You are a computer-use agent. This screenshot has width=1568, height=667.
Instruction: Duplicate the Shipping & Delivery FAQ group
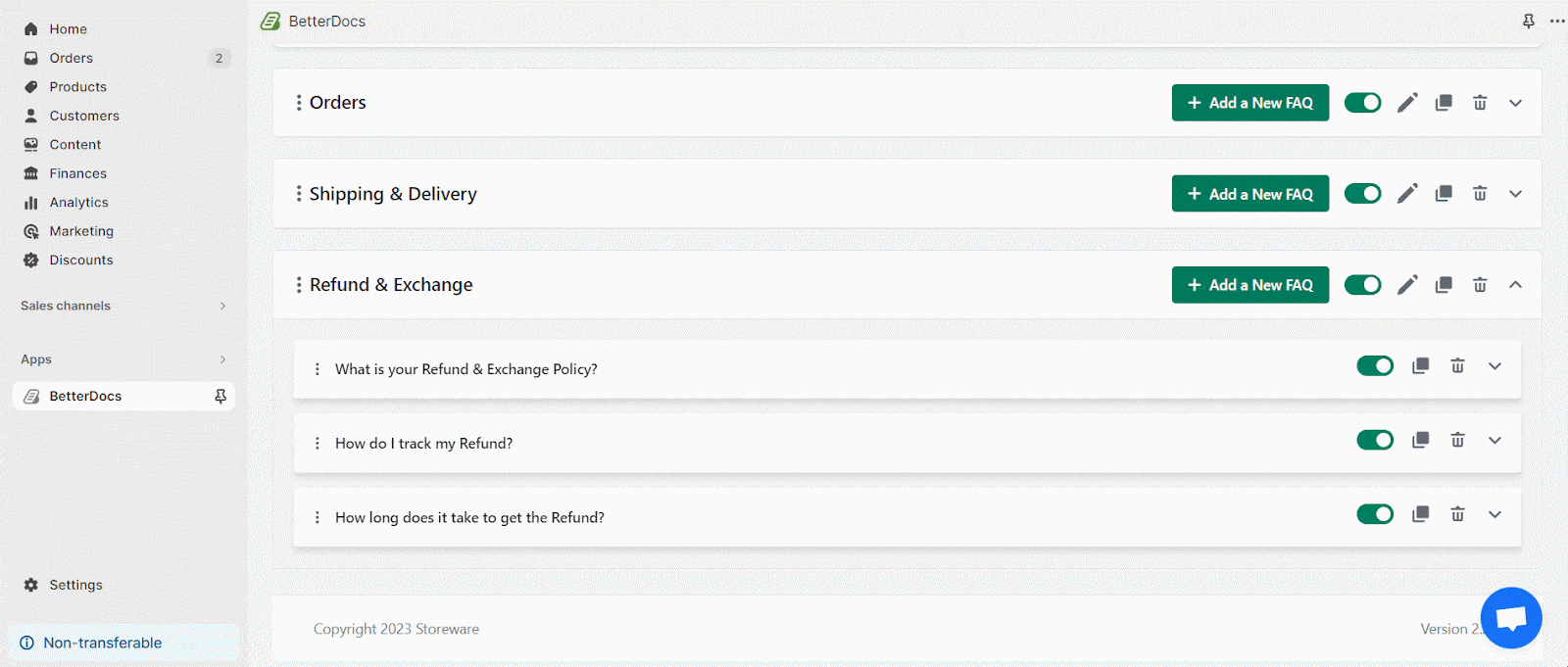(1444, 194)
